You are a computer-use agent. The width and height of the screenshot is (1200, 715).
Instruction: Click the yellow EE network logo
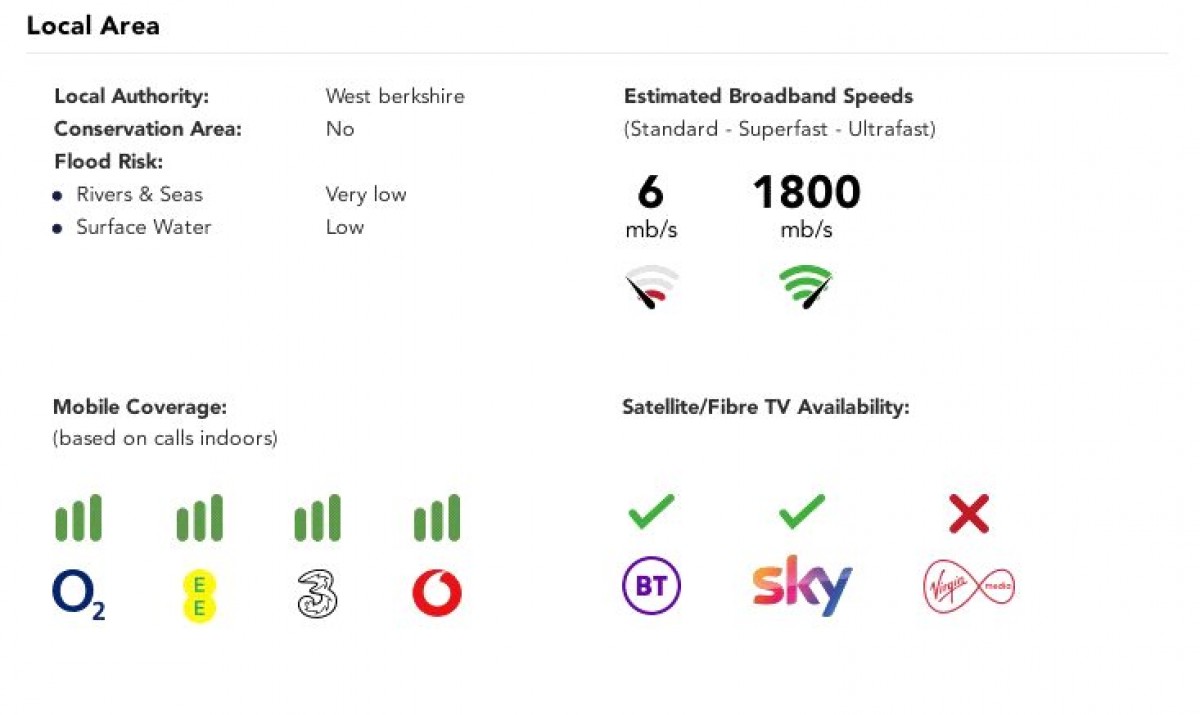tap(199, 595)
